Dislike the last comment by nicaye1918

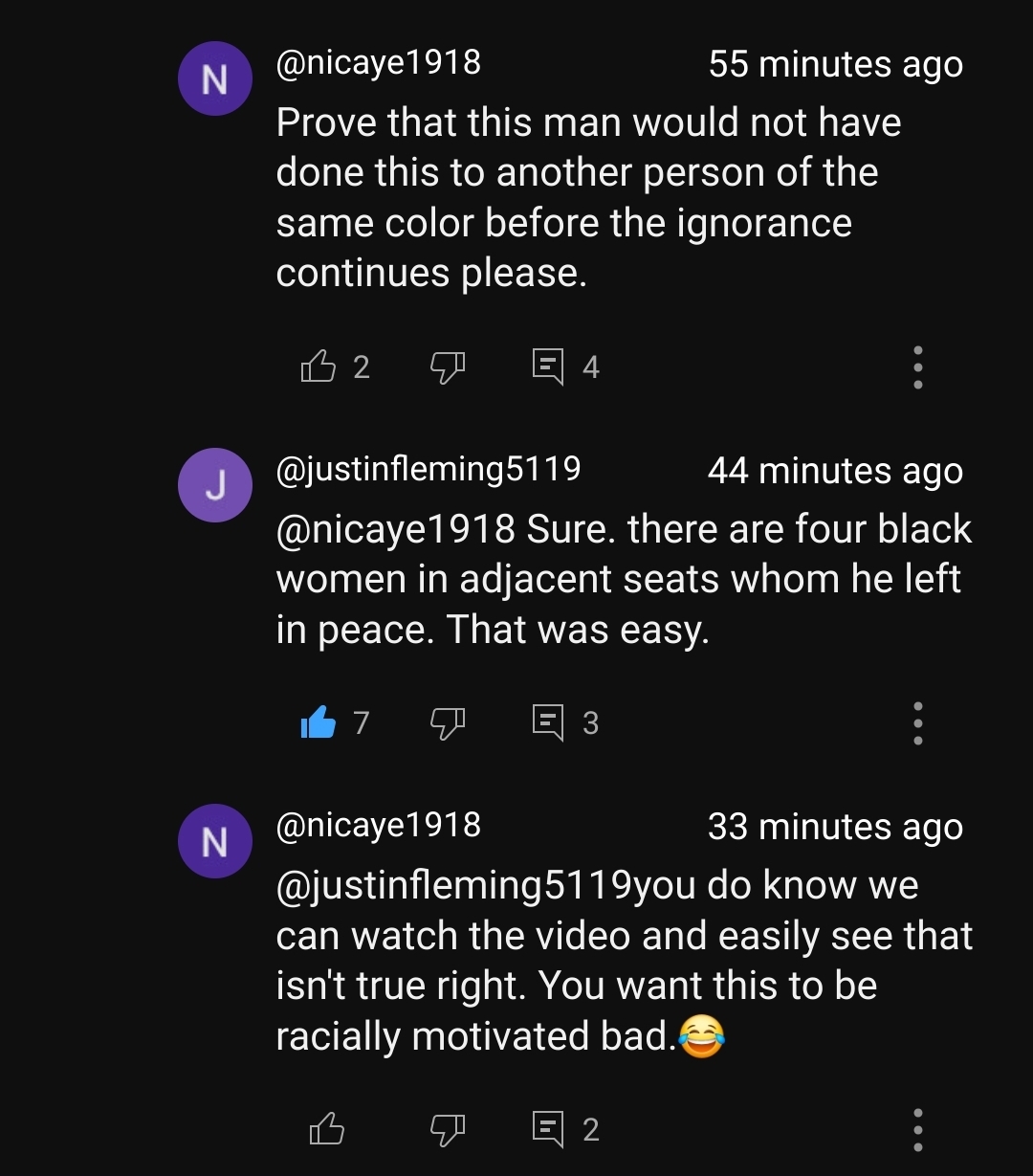click(447, 1130)
